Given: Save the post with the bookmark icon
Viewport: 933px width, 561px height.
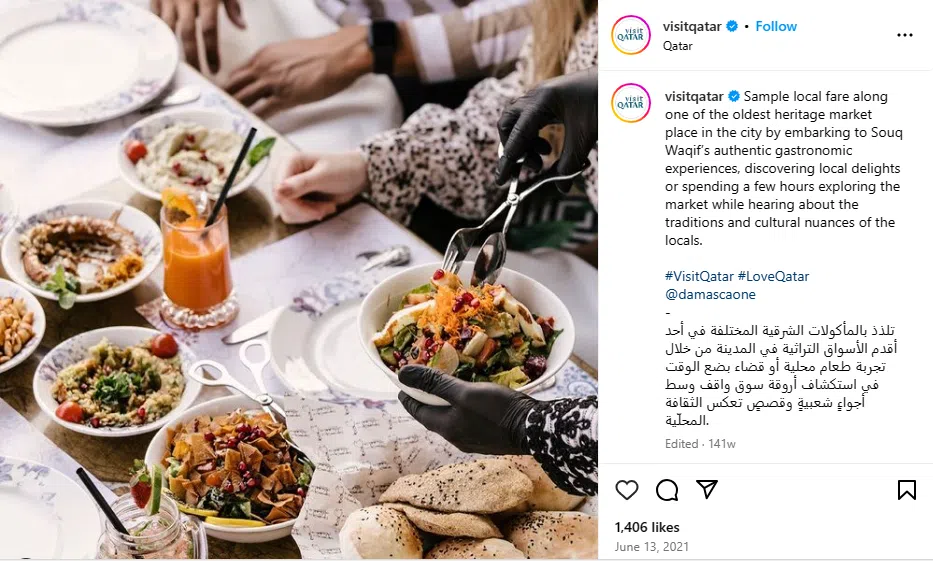Looking at the screenshot, I should [x=906, y=490].
